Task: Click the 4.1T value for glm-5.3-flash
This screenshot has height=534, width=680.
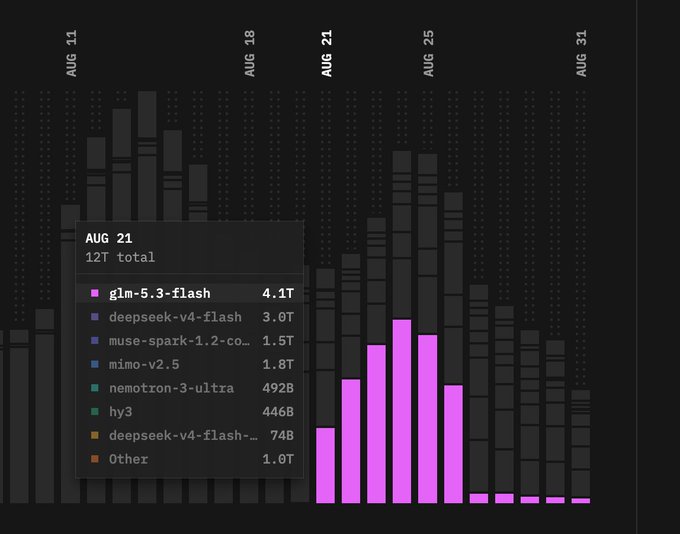Action: 278,294
